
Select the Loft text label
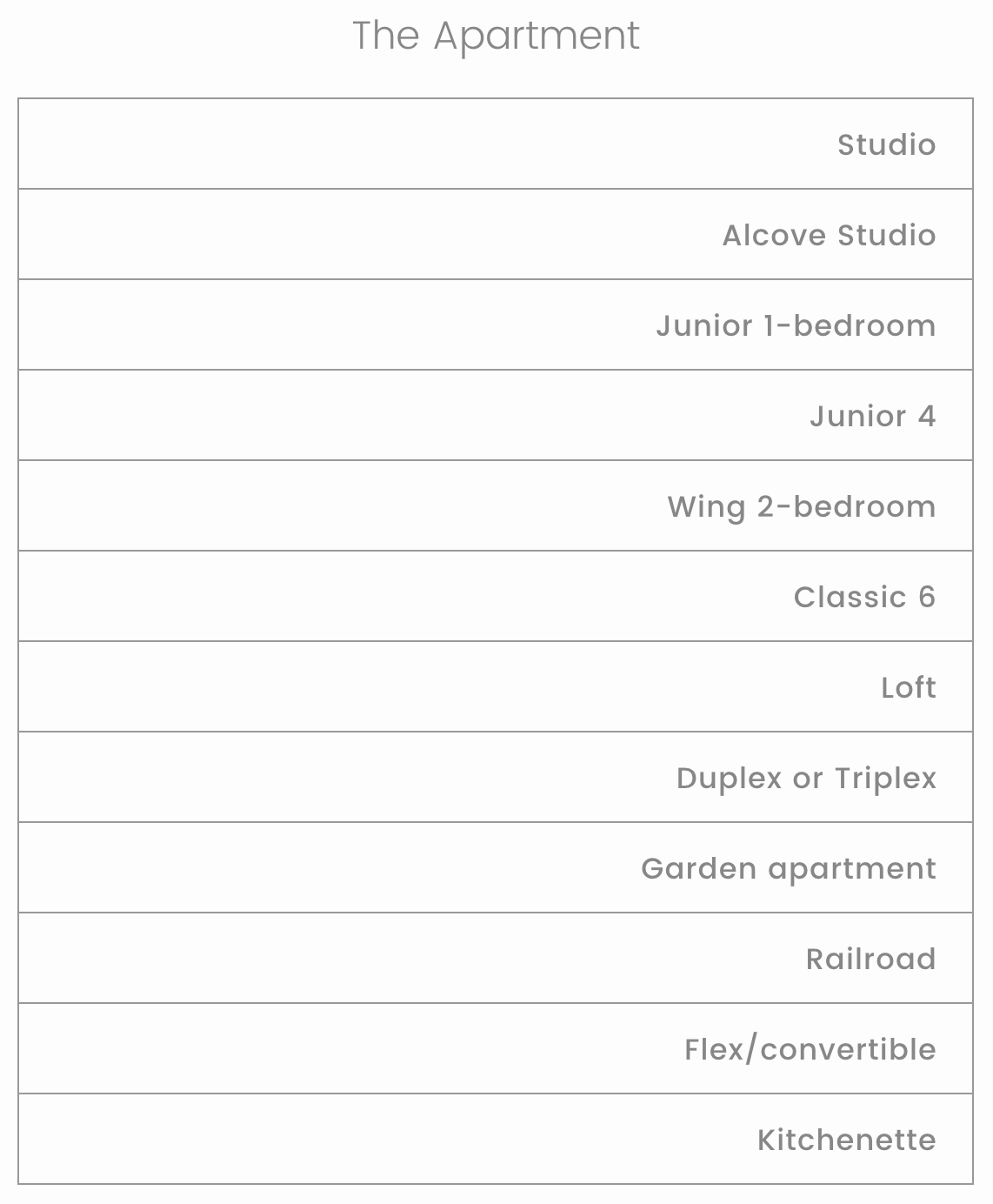pos(908,688)
